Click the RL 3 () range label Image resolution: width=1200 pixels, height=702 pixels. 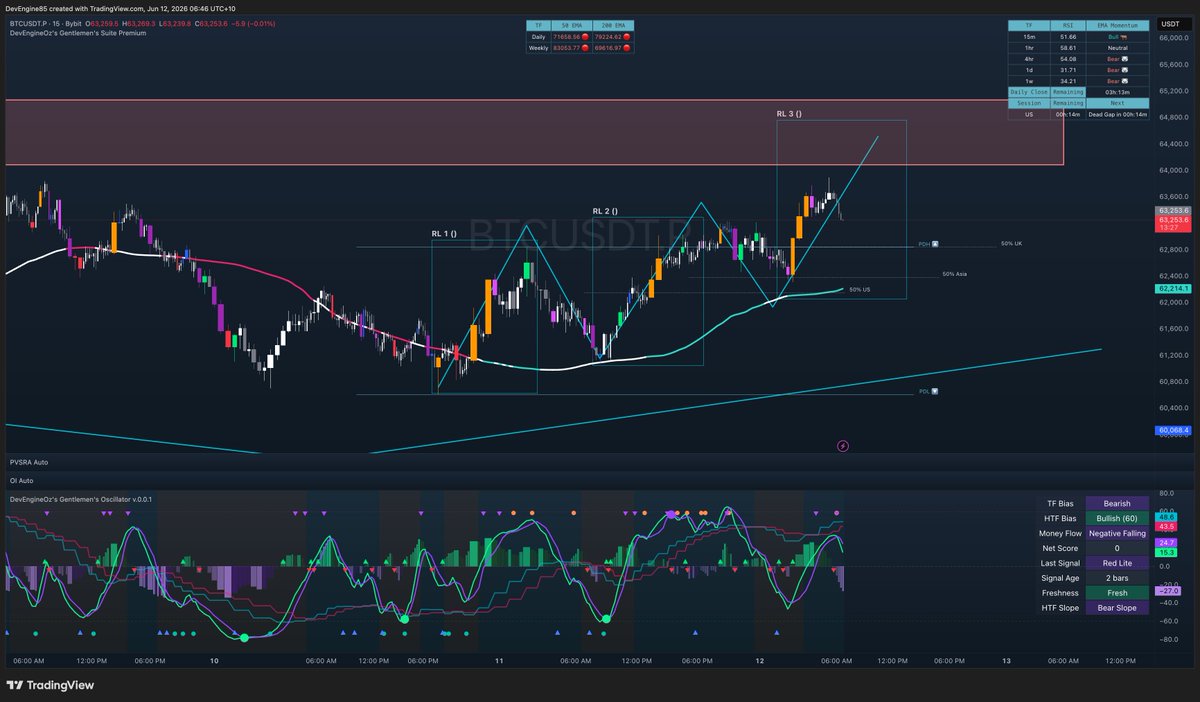(789, 114)
